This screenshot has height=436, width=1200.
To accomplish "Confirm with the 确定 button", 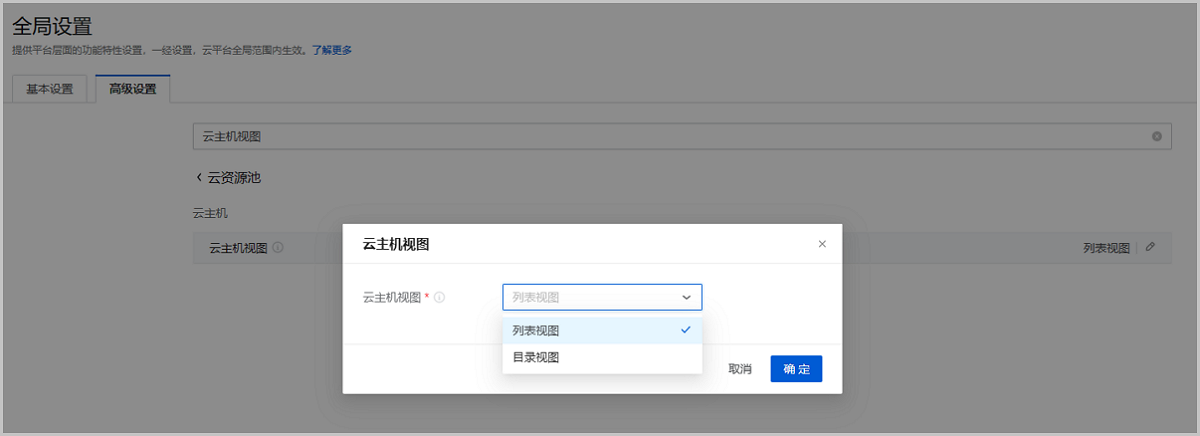I will click(x=796, y=369).
